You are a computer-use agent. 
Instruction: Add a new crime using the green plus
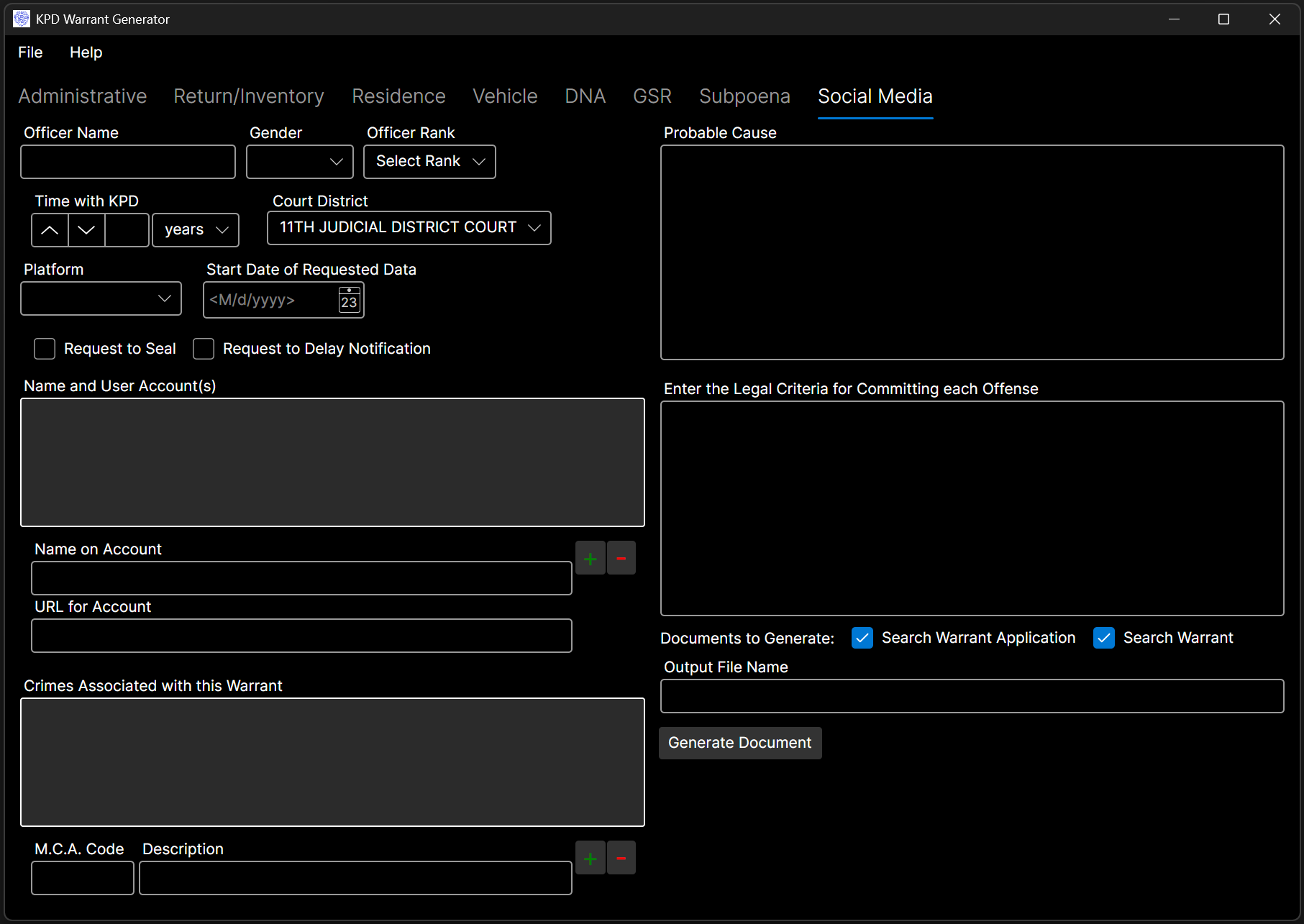click(x=590, y=858)
